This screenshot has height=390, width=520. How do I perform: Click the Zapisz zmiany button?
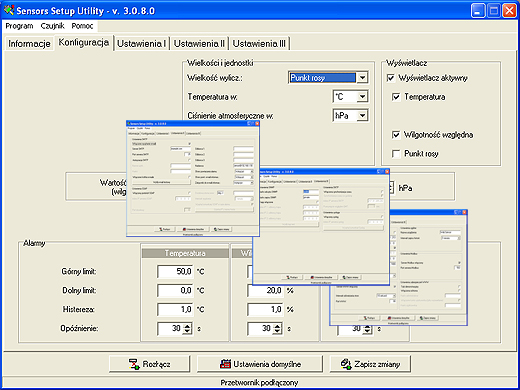coord(370,364)
